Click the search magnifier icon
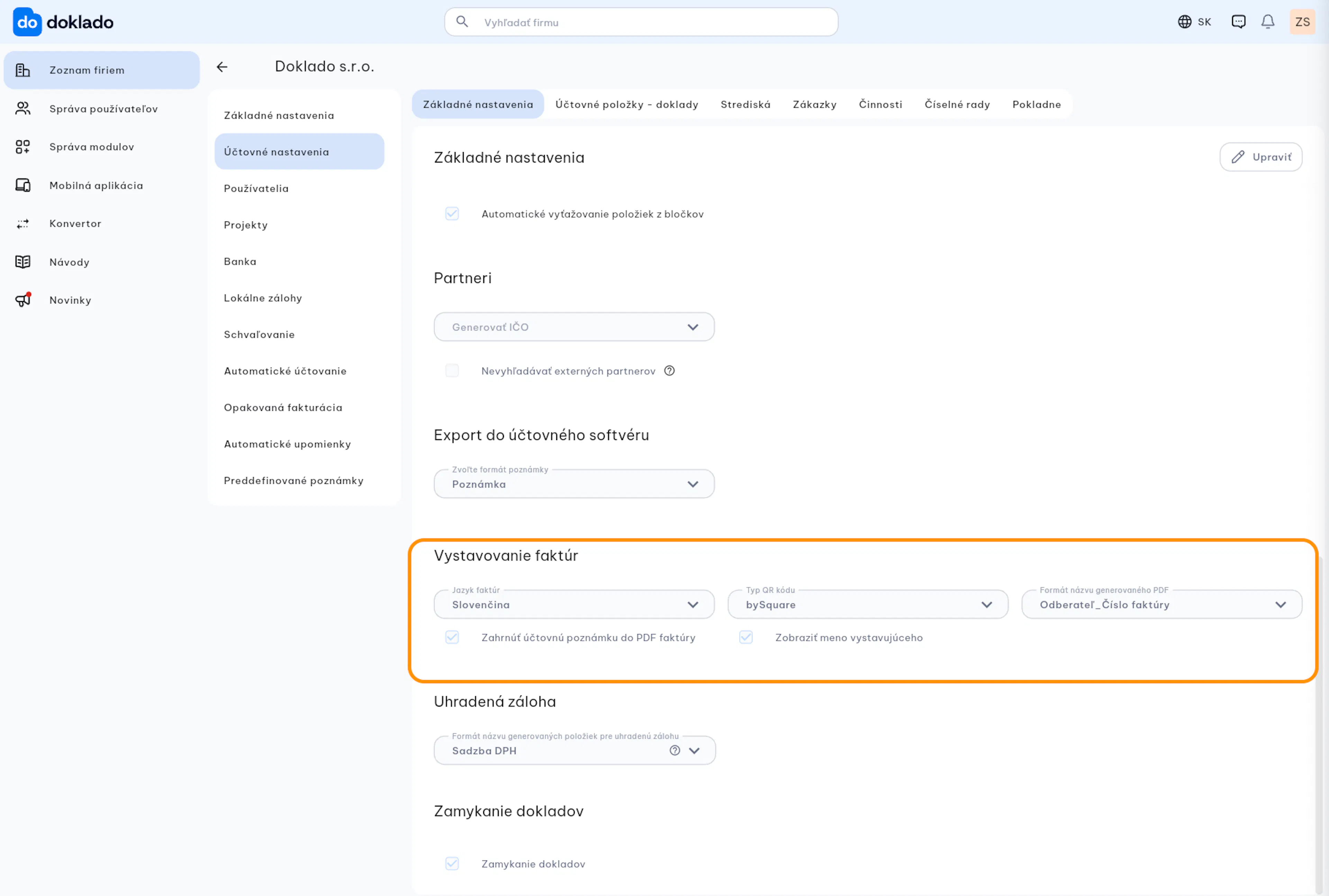 tap(462, 22)
